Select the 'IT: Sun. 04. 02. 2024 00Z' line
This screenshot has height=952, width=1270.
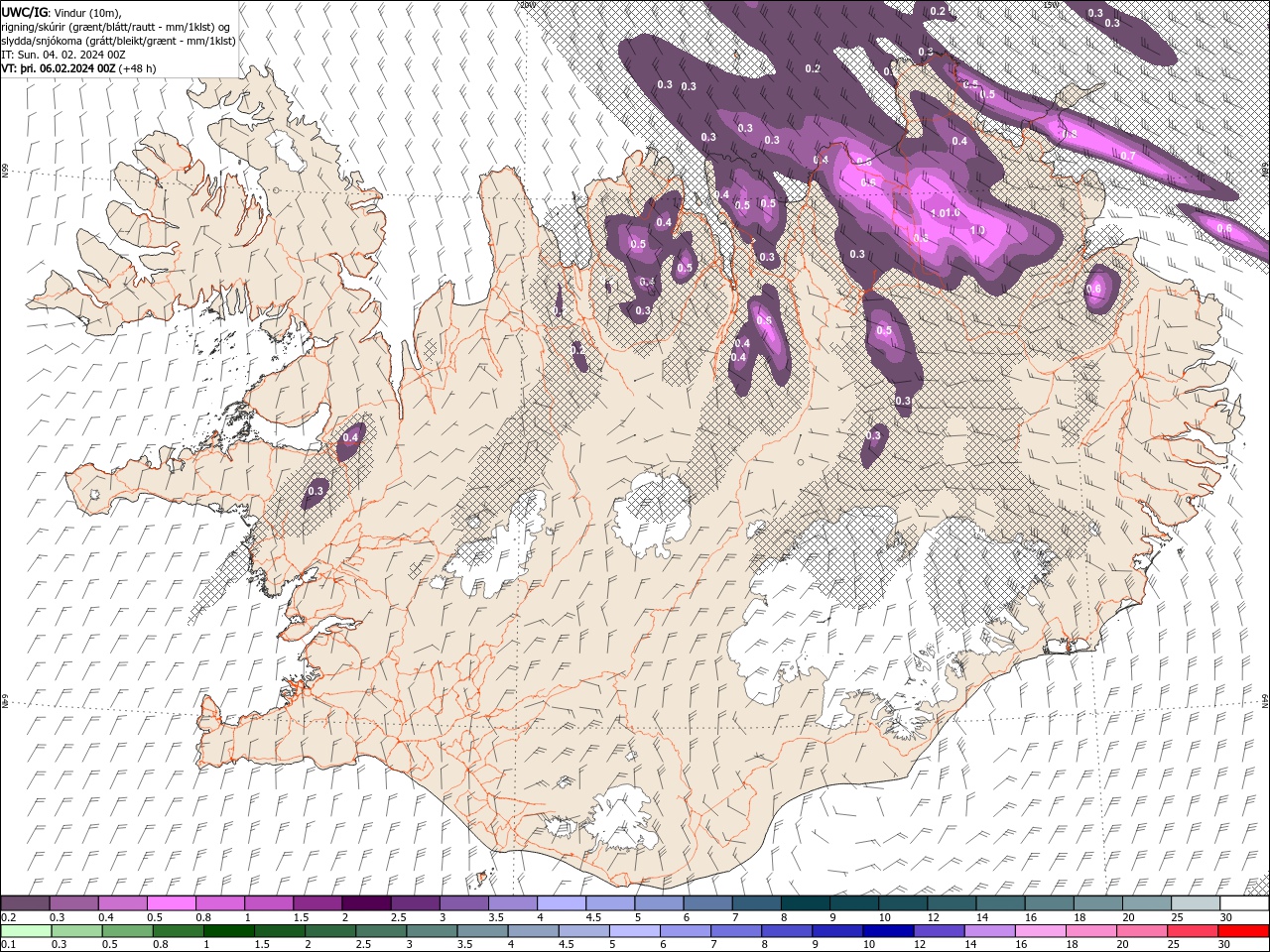(64, 55)
